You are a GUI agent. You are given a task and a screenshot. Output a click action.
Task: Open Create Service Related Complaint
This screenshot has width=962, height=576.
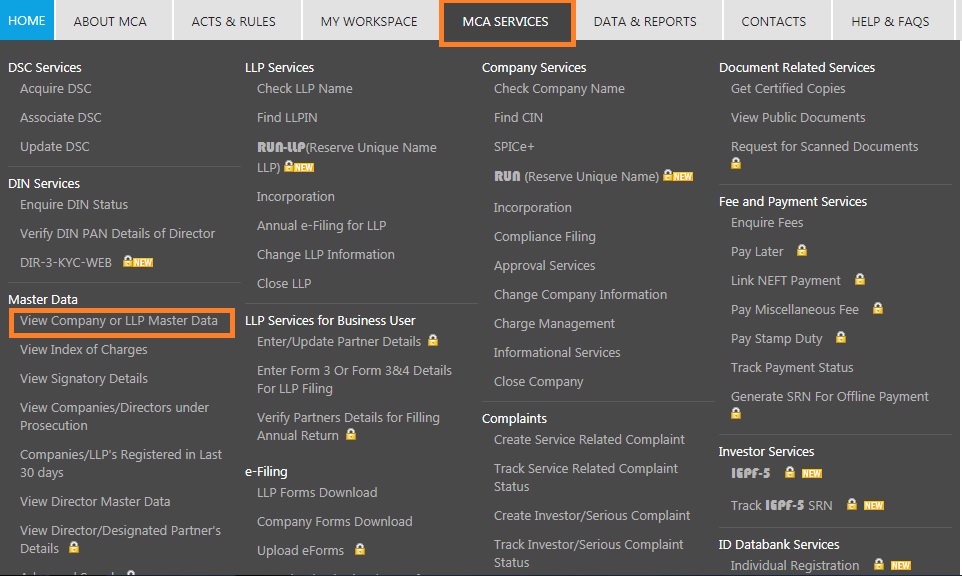(x=589, y=439)
